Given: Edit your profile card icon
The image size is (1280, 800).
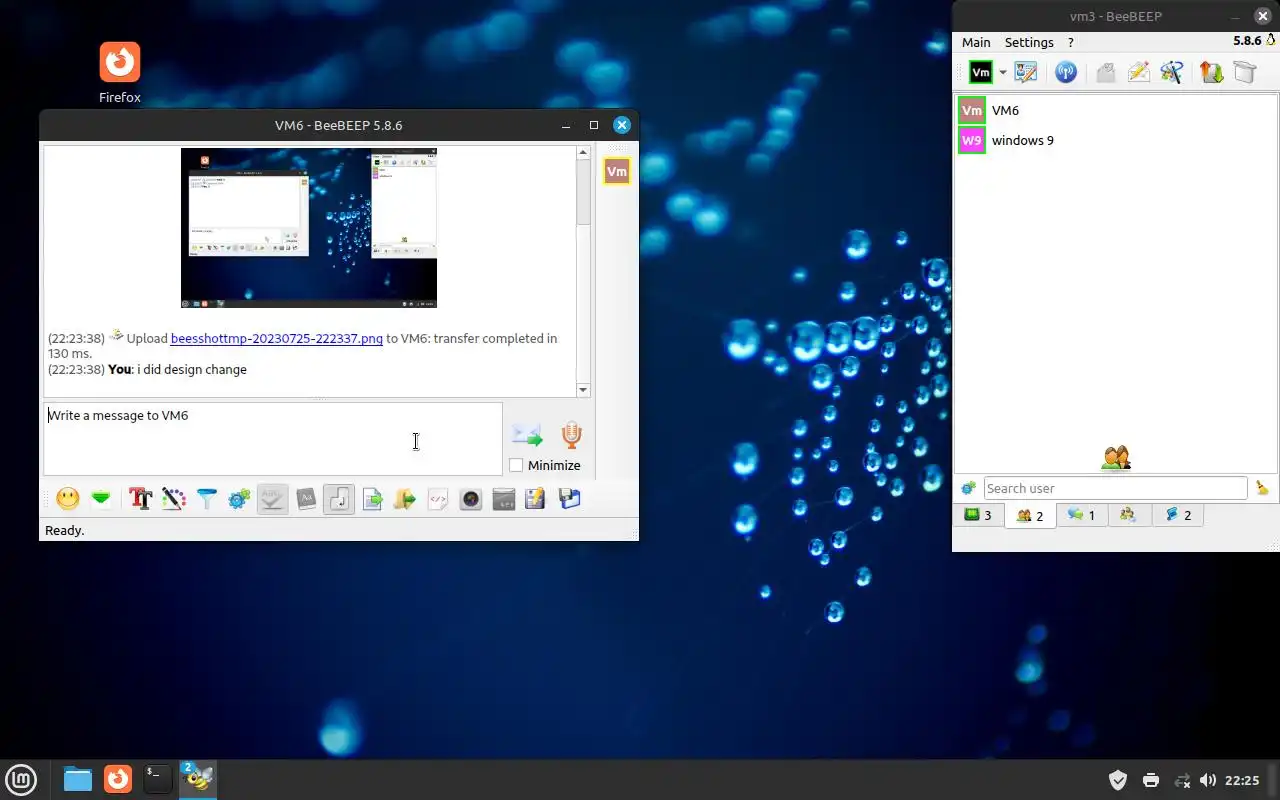Looking at the screenshot, I should click(x=1026, y=72).
